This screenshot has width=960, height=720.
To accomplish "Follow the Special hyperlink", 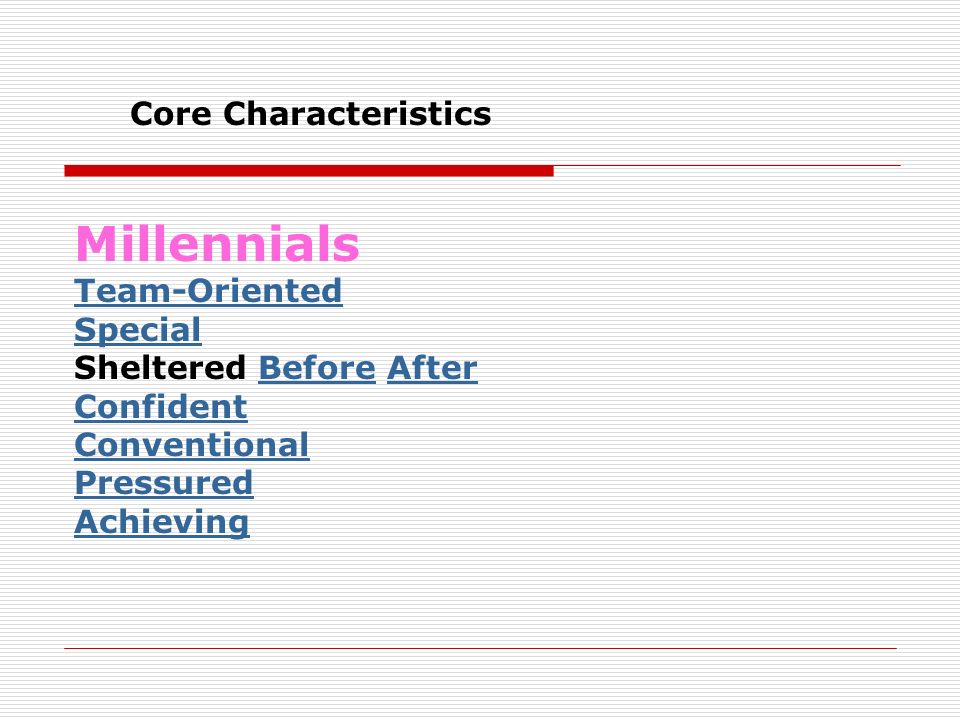I will [x=138, y=331].
